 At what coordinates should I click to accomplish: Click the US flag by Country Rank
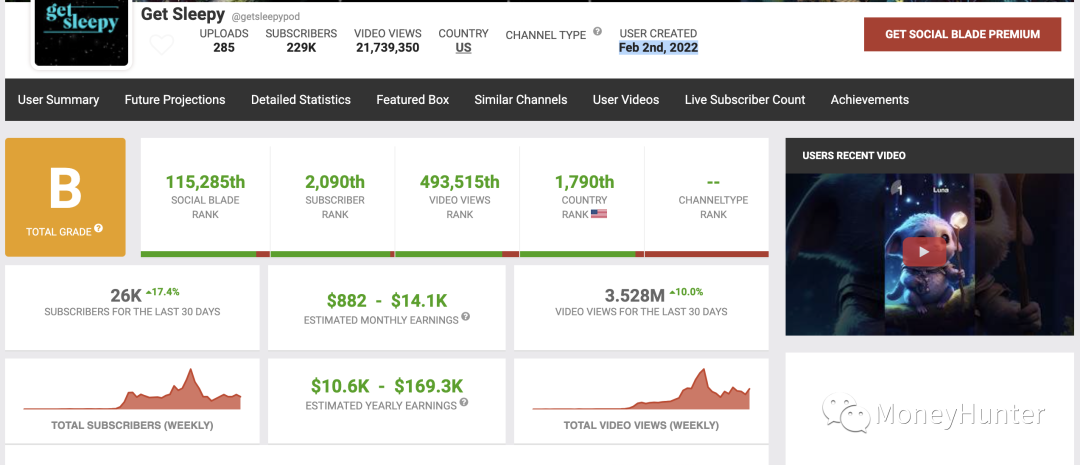click(599, 214)
